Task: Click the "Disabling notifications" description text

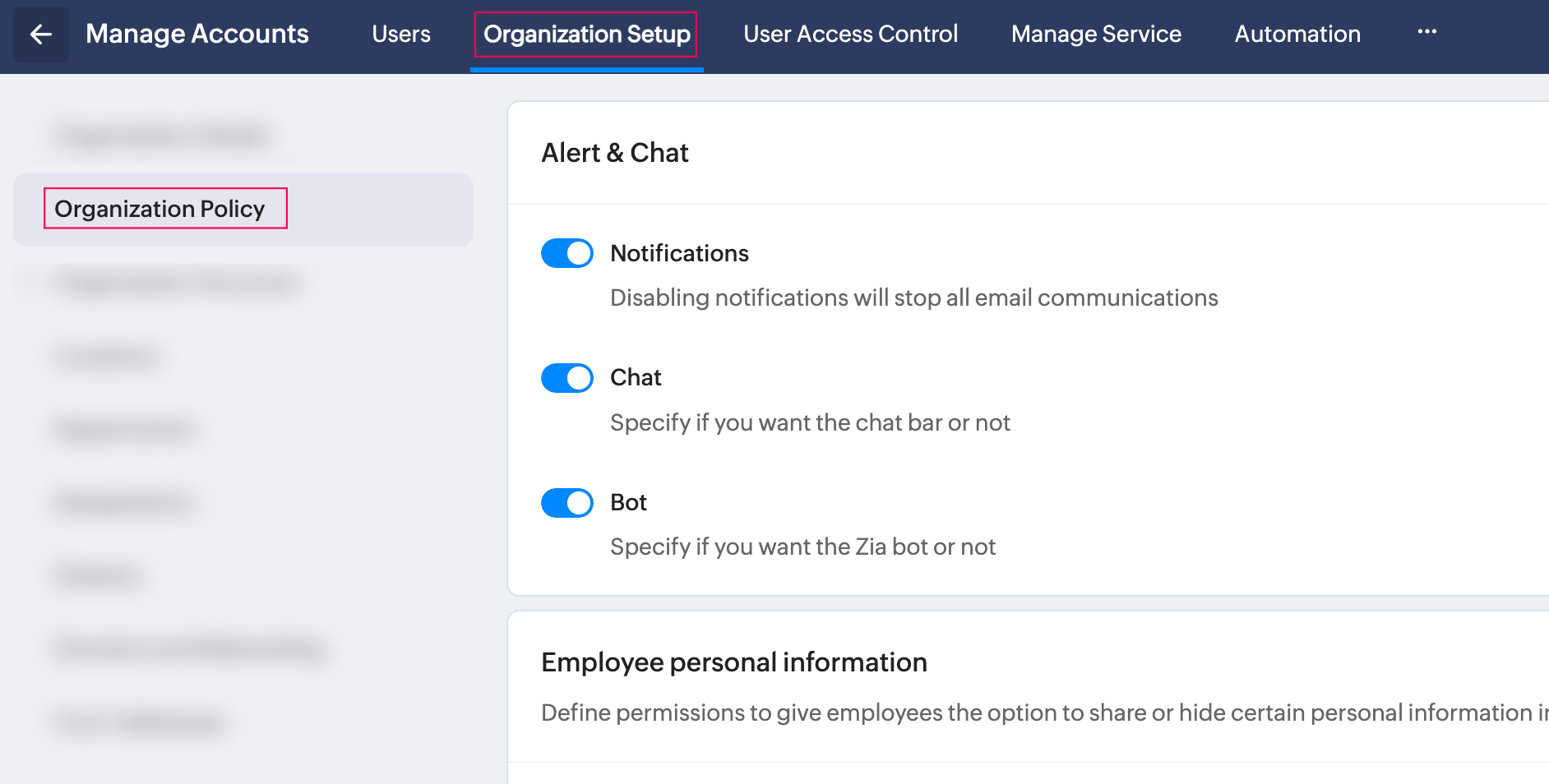Action: tap(913, 297)
